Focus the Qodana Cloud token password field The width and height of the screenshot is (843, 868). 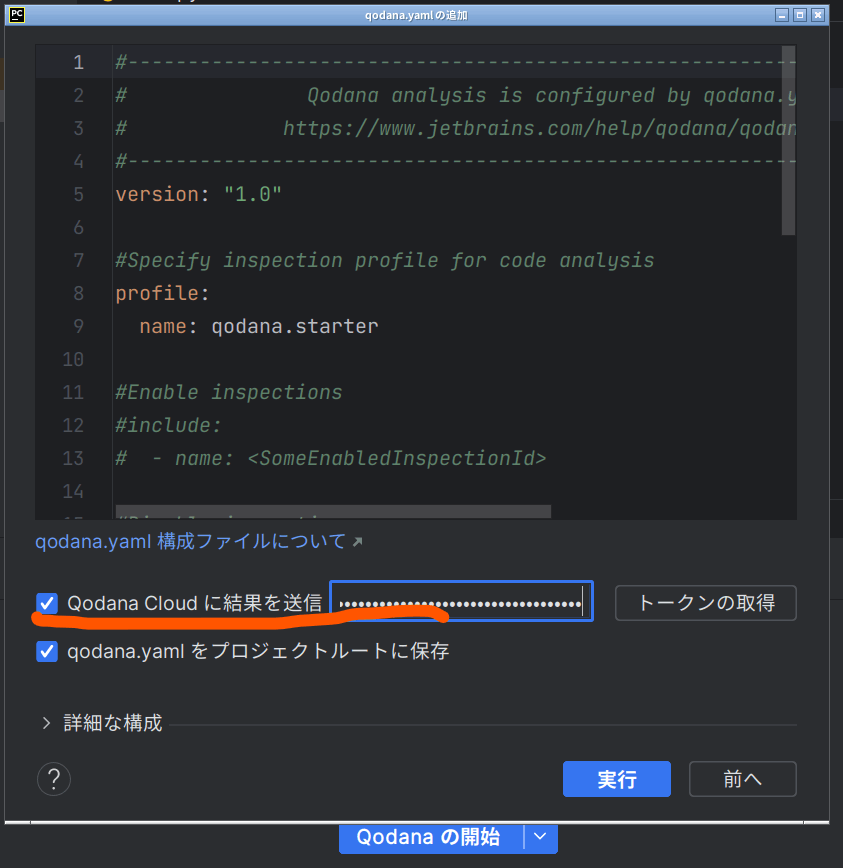[461, 601]
